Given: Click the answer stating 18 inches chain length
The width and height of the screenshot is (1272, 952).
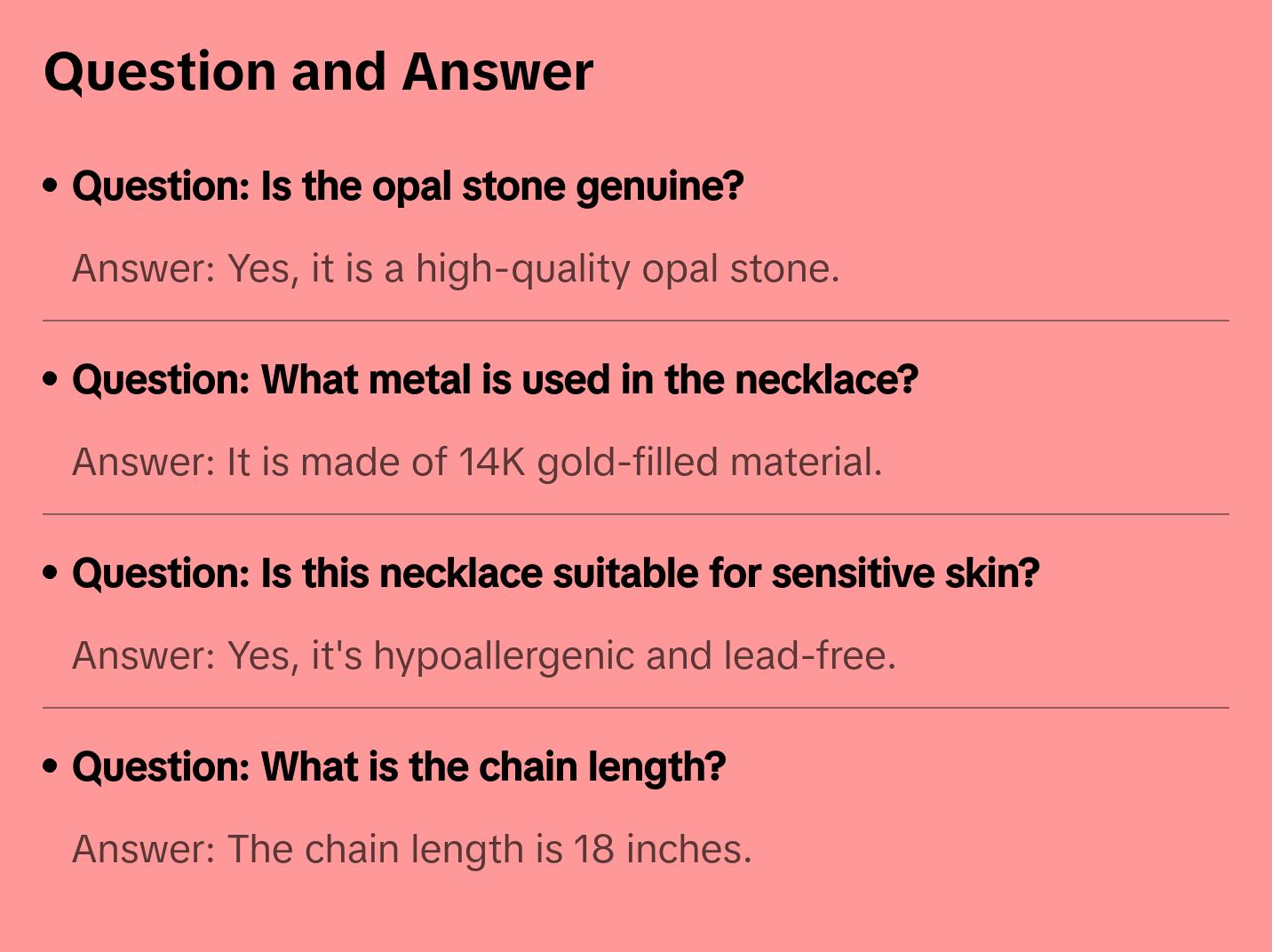Looking at the screenshot, I should [411, 850].
